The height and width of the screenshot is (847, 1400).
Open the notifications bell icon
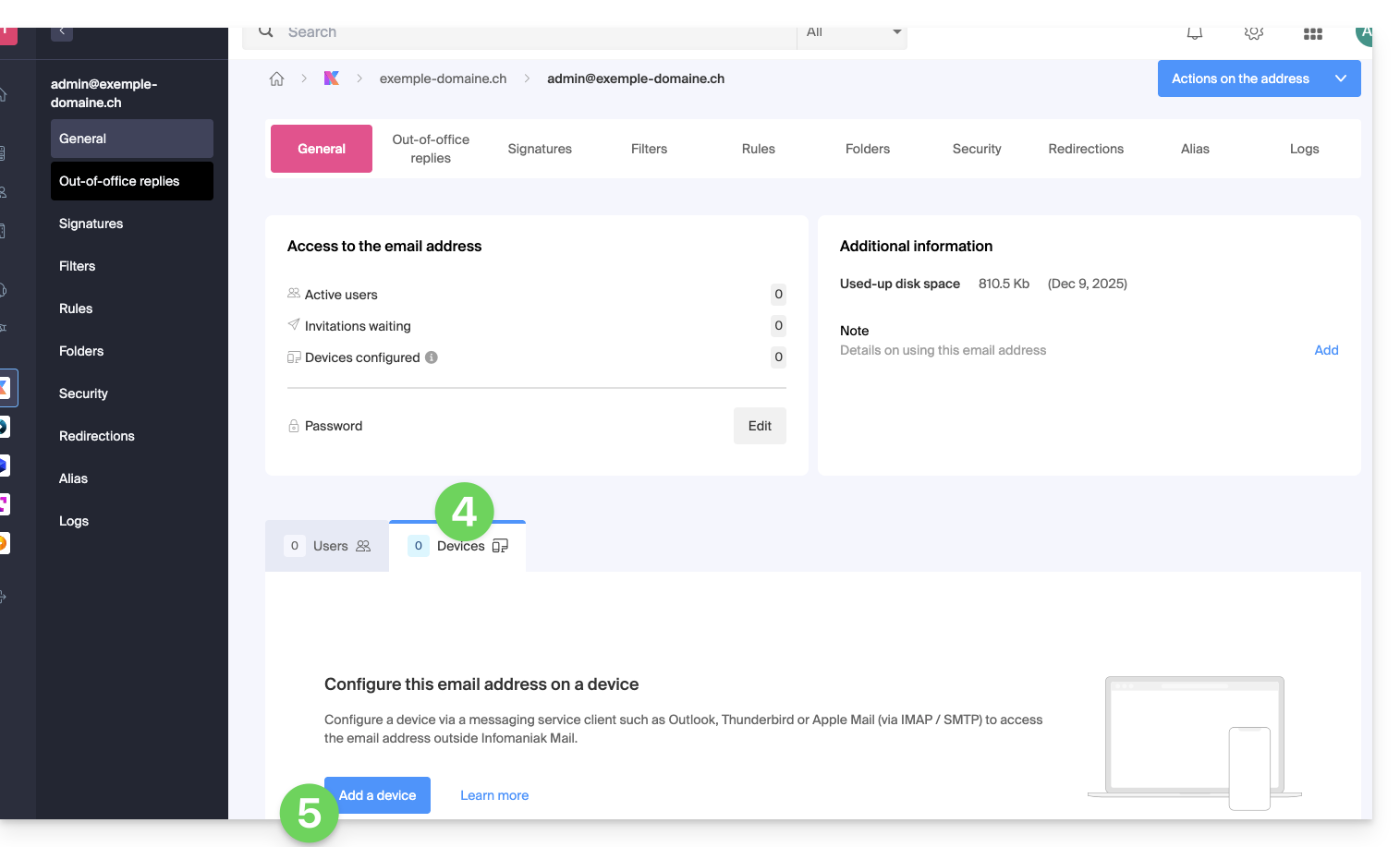point(1195,33)
